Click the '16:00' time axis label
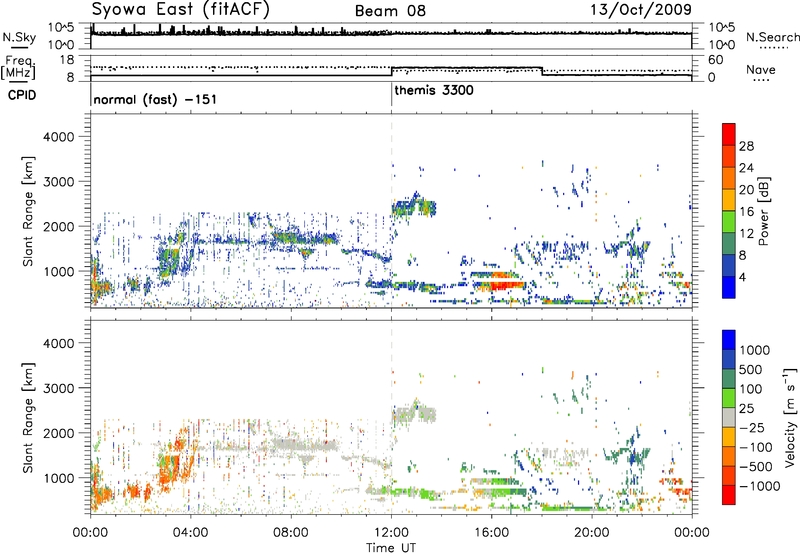 pyautogui.click(x=491, y=533)
